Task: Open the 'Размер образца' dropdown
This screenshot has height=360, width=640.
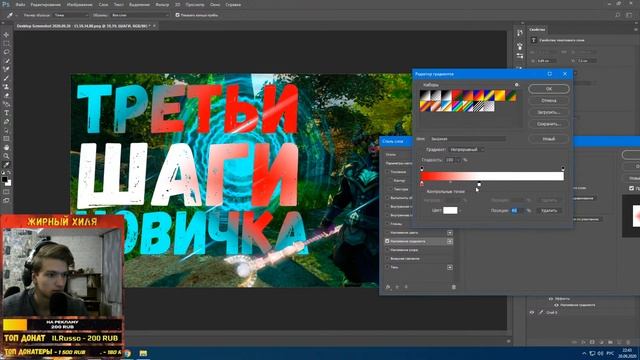Action: [71, 15]
